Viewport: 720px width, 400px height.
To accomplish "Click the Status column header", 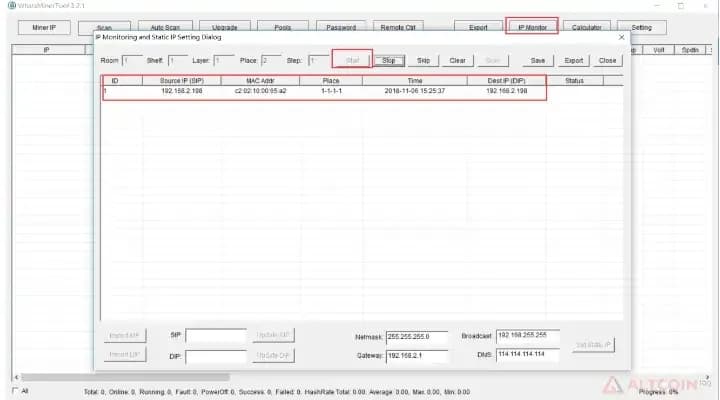I will (x=574, y=81).
